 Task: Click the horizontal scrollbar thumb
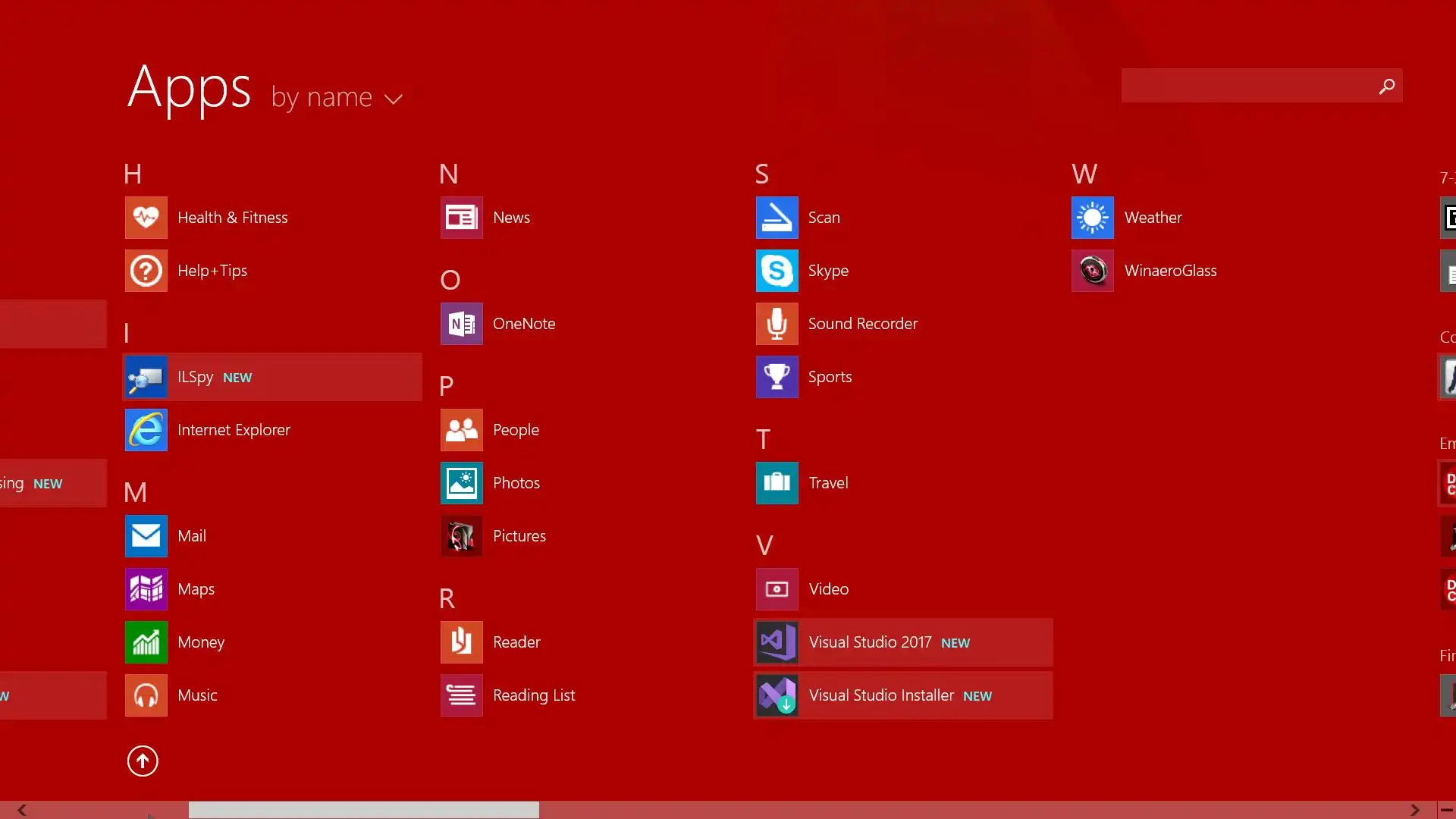364,810
